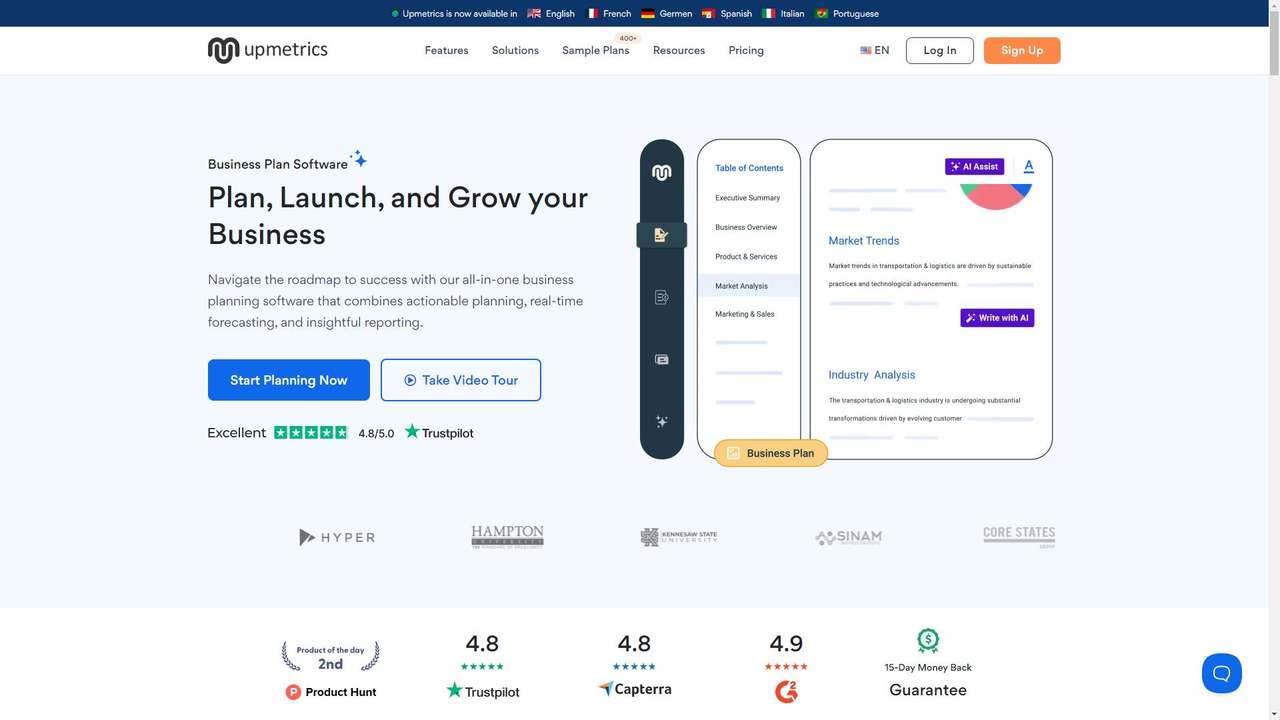This screenshot has width=1280, height=720.
Task: Open the blue chat support widget
Action: pos(1221,673)
